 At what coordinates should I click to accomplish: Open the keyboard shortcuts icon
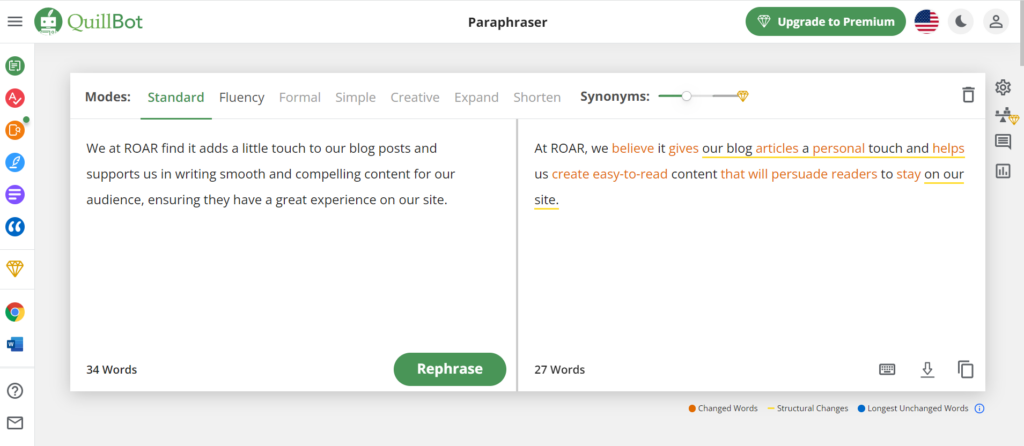[x=887, y=369]
